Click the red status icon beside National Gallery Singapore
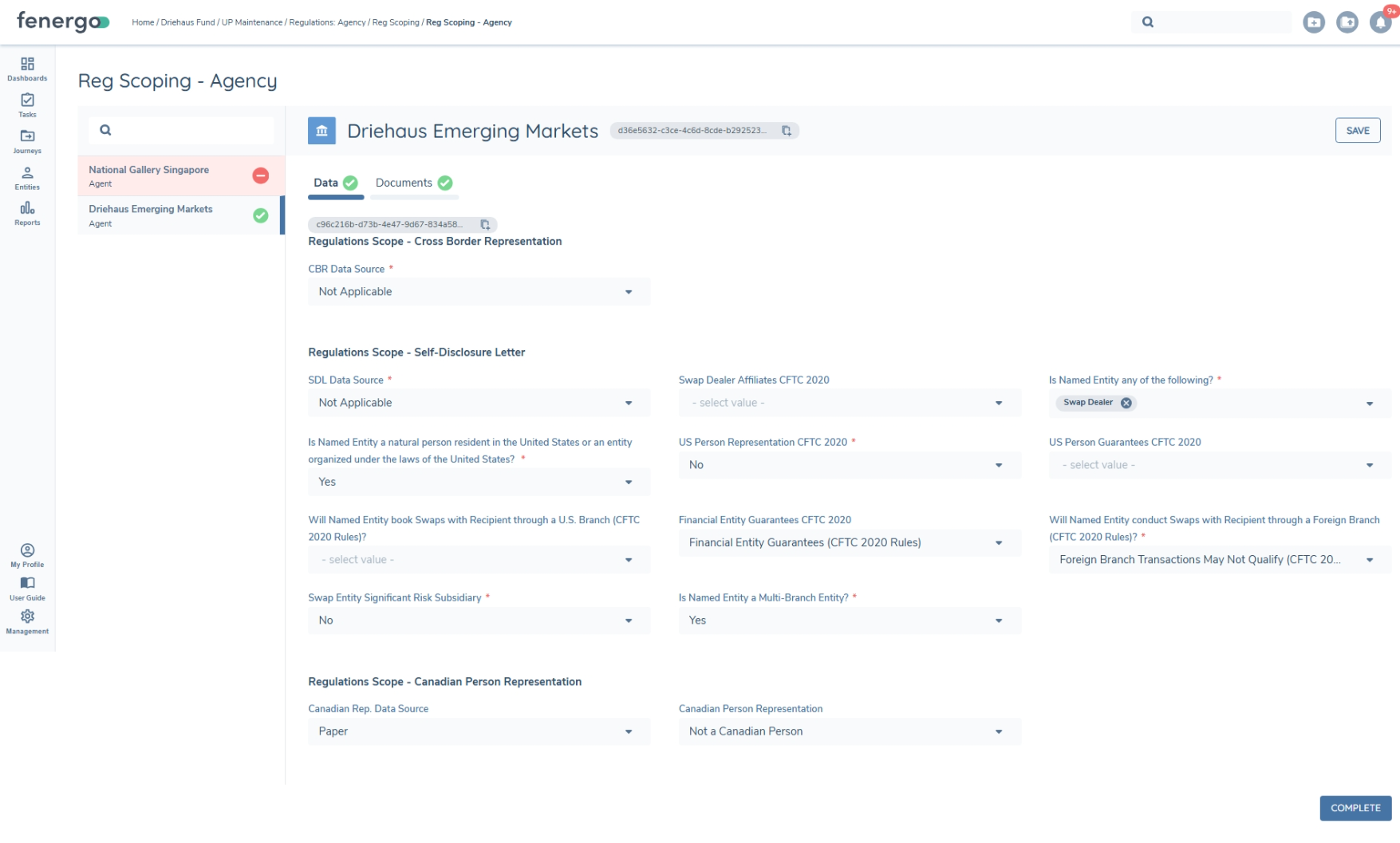This screenshot has height=843, width=1400. pyautogui.click(x=260, y=175)
